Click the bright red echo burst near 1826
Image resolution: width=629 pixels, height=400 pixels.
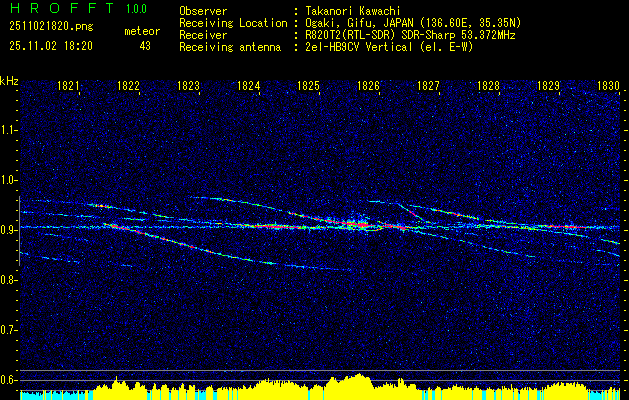click(358, 224)
